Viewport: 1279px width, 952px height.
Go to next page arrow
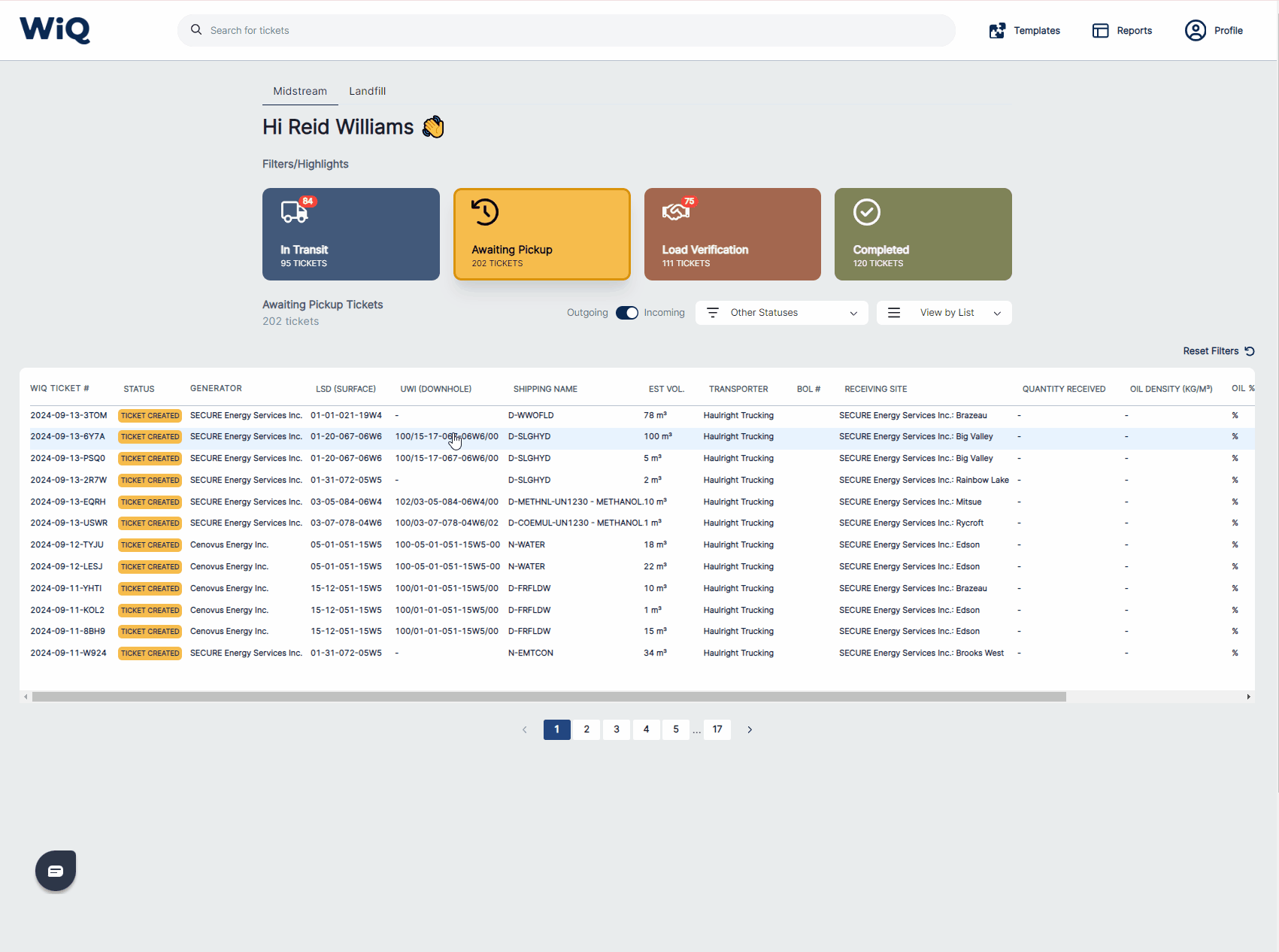point(750,729)
